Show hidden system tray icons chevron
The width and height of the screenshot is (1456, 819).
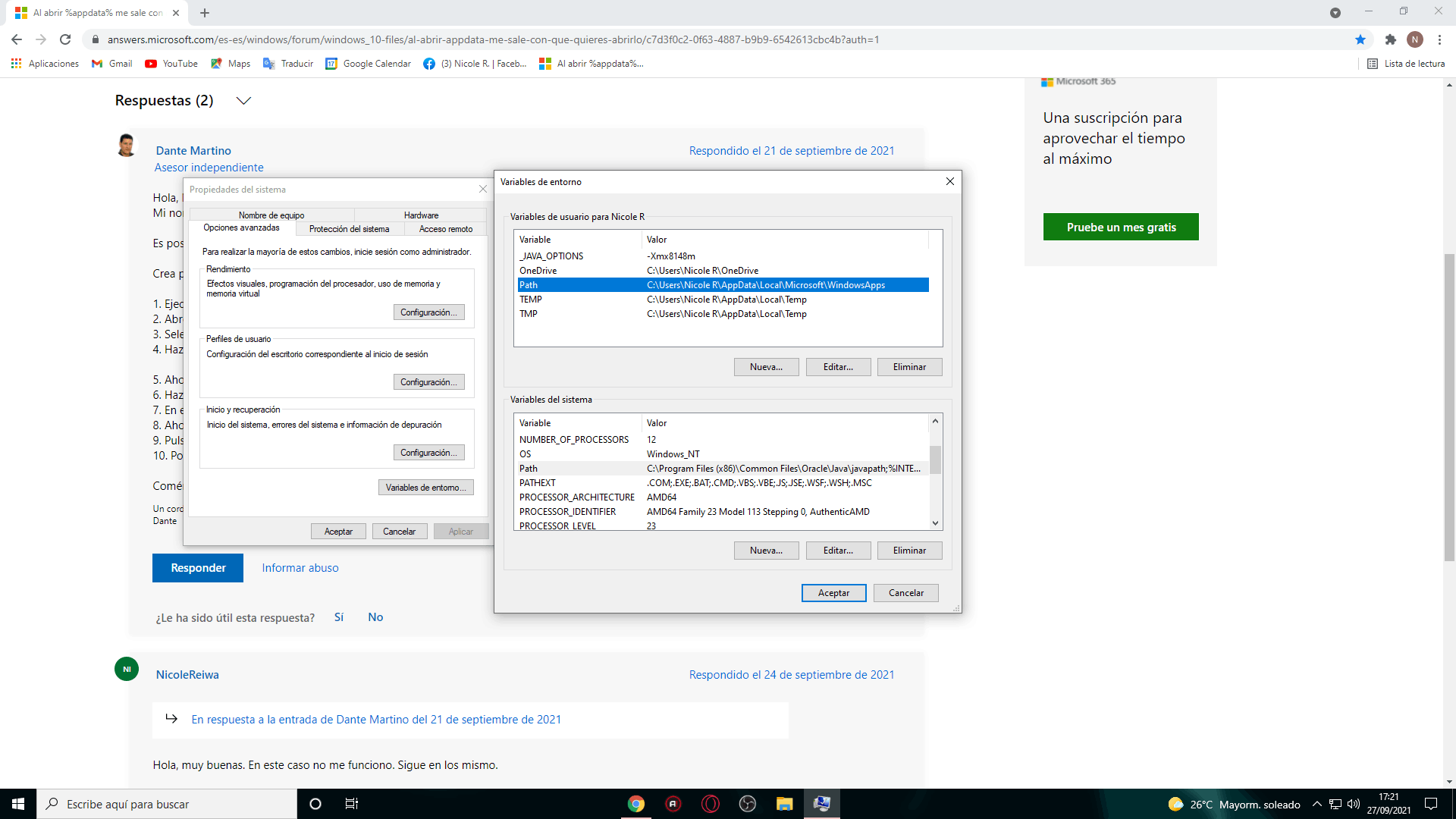pyautogui.click(x=1316, y=804)
